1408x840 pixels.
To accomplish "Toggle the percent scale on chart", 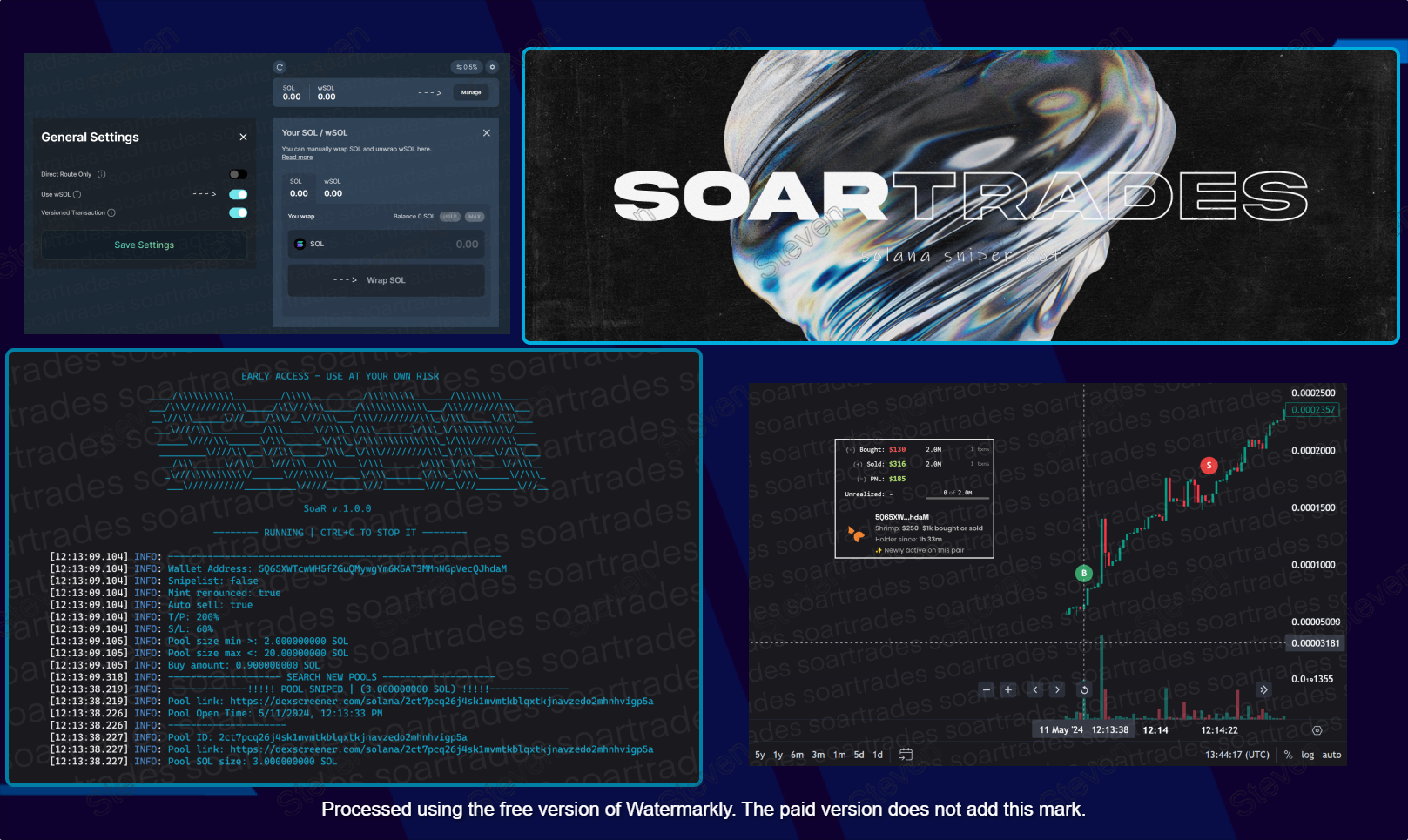I will pos(1289,755).
